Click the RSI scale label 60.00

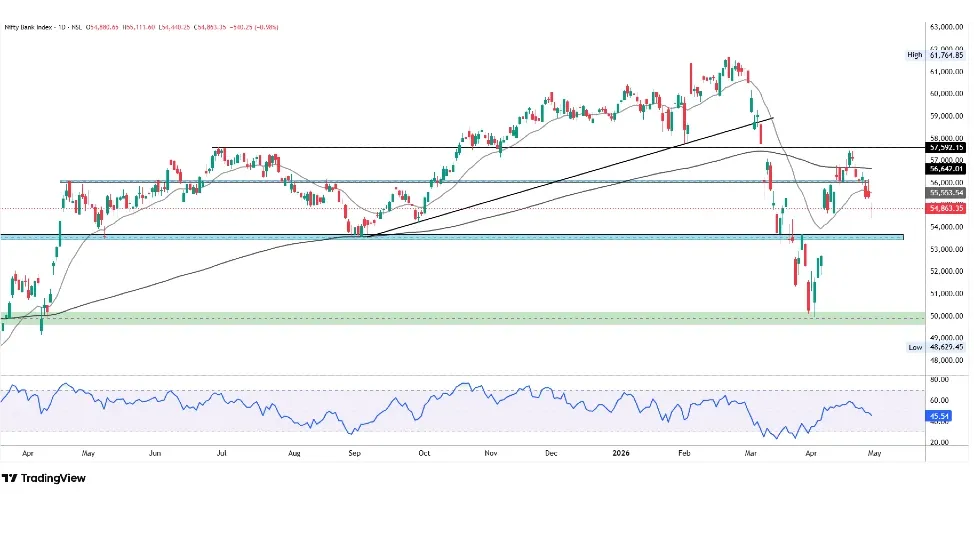point(939,400)
